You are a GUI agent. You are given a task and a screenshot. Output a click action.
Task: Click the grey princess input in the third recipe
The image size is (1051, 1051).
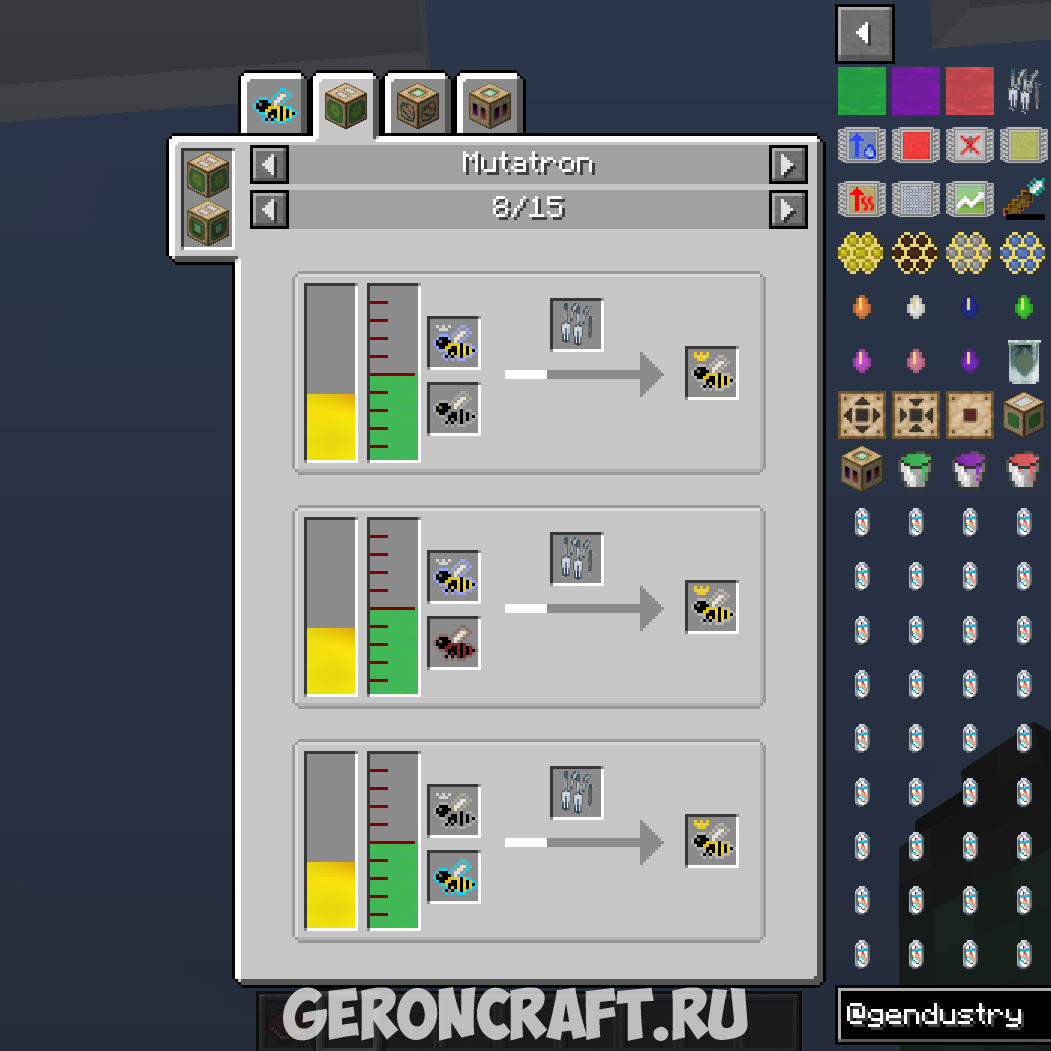point(454,810)
